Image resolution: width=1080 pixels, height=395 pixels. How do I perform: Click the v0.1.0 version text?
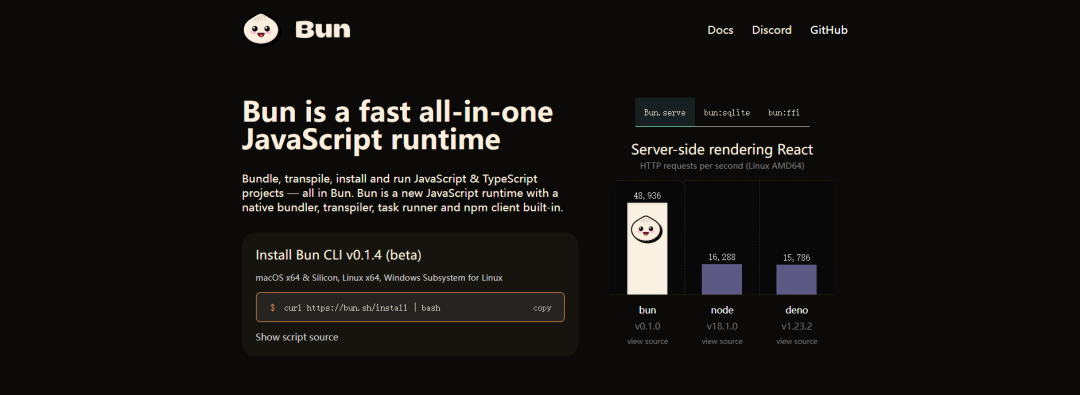(x=647, y=326)
